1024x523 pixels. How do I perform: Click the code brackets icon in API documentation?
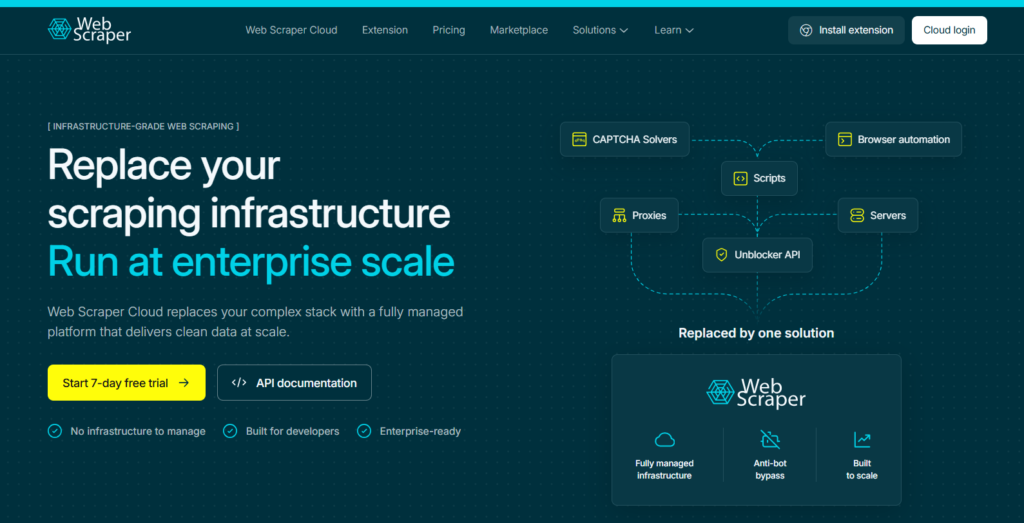pyautogui.click(x=240, y=383)
